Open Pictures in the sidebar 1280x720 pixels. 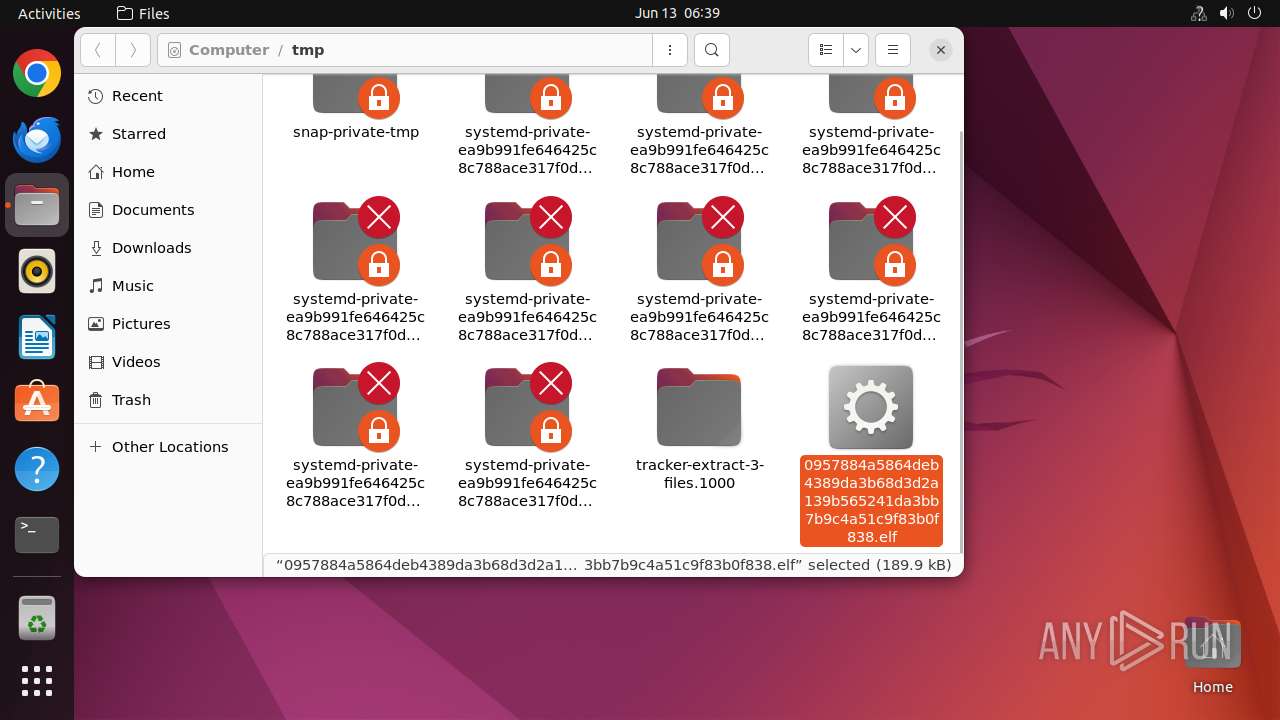(168, 324)
